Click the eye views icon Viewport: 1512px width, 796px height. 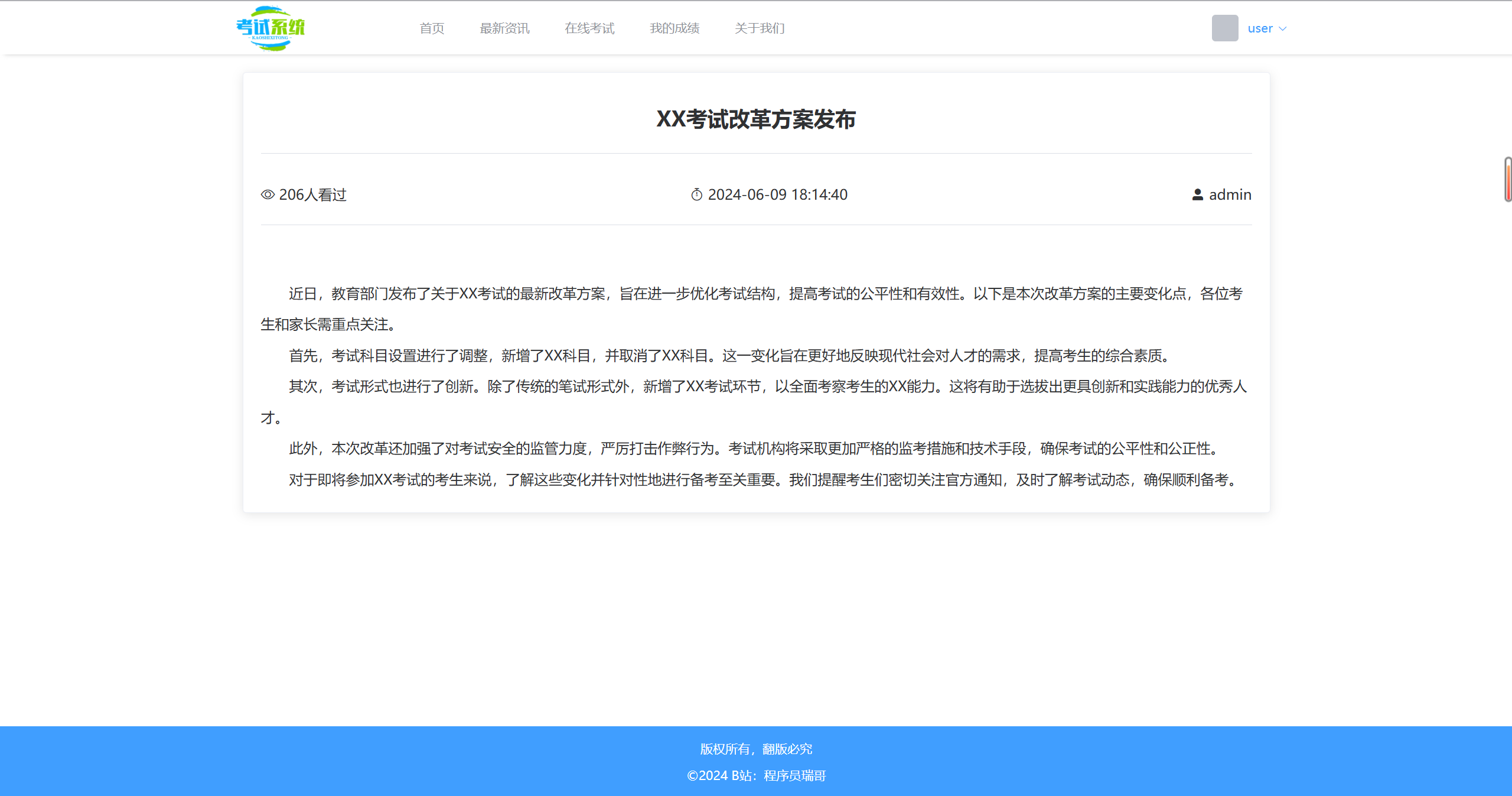click(x=268, y=194)
